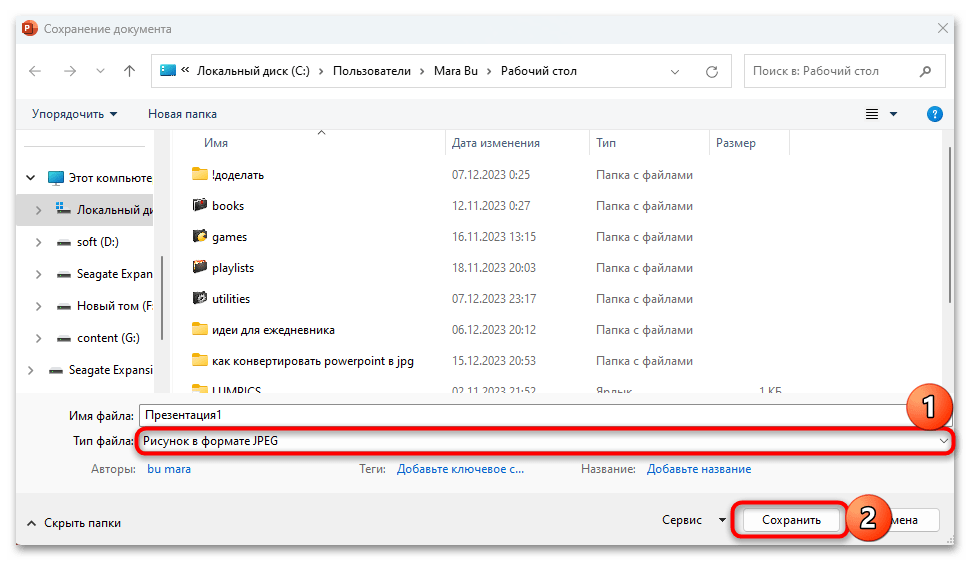
Task: Expand the Новый том tree node
Action: click(x=38, y=306)
